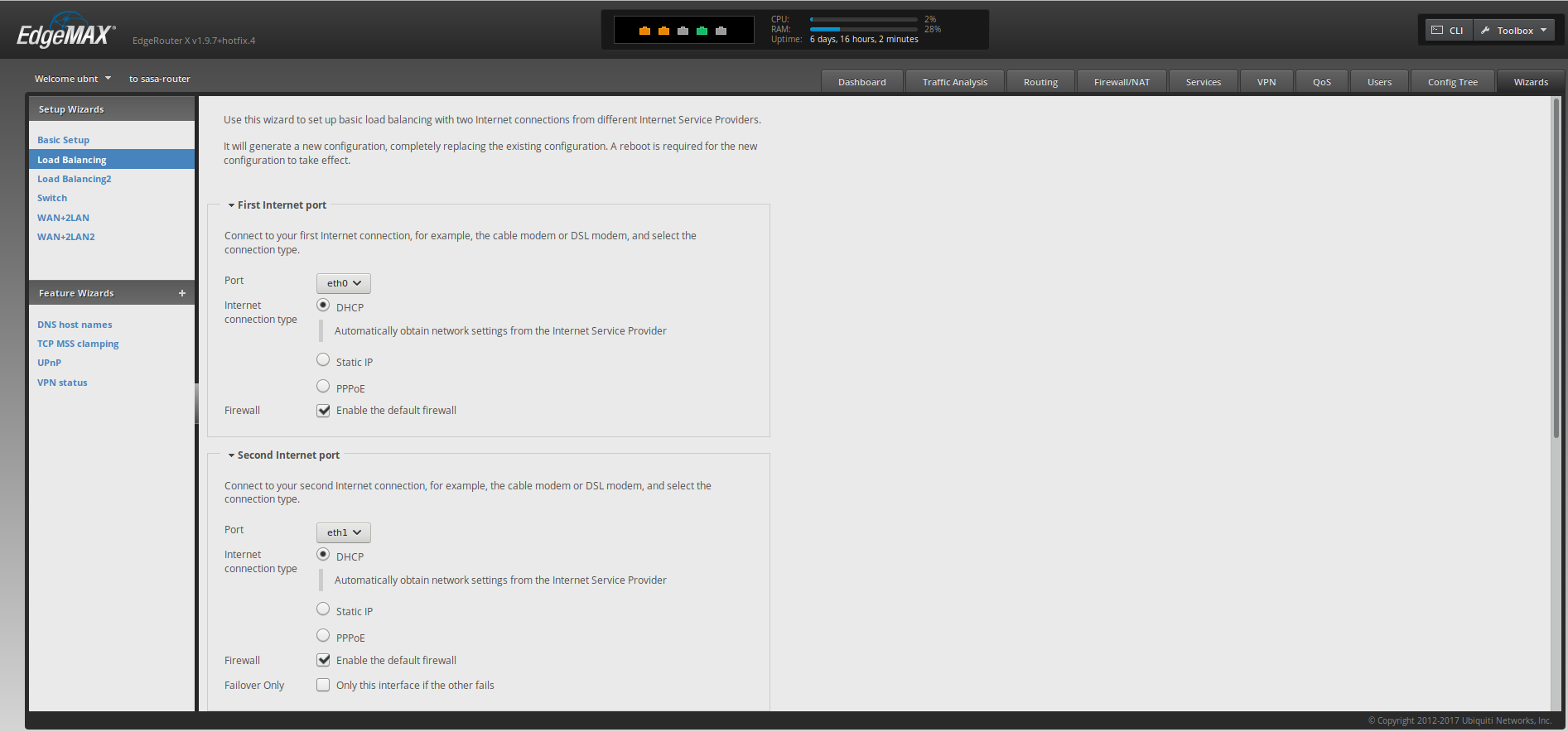Click the green Ethernet port status icon
Viewport: 1568px width, 732px height.
click(702, 31)
